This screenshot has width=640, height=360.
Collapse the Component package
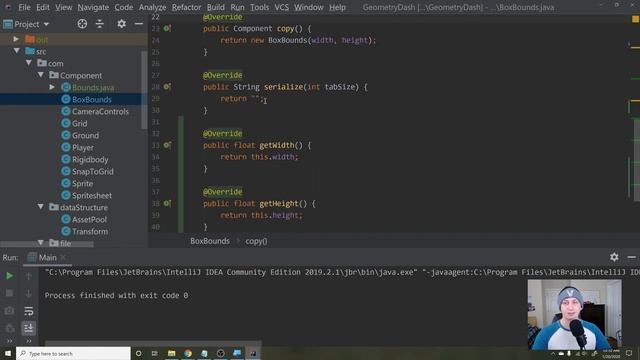point(41,75)
